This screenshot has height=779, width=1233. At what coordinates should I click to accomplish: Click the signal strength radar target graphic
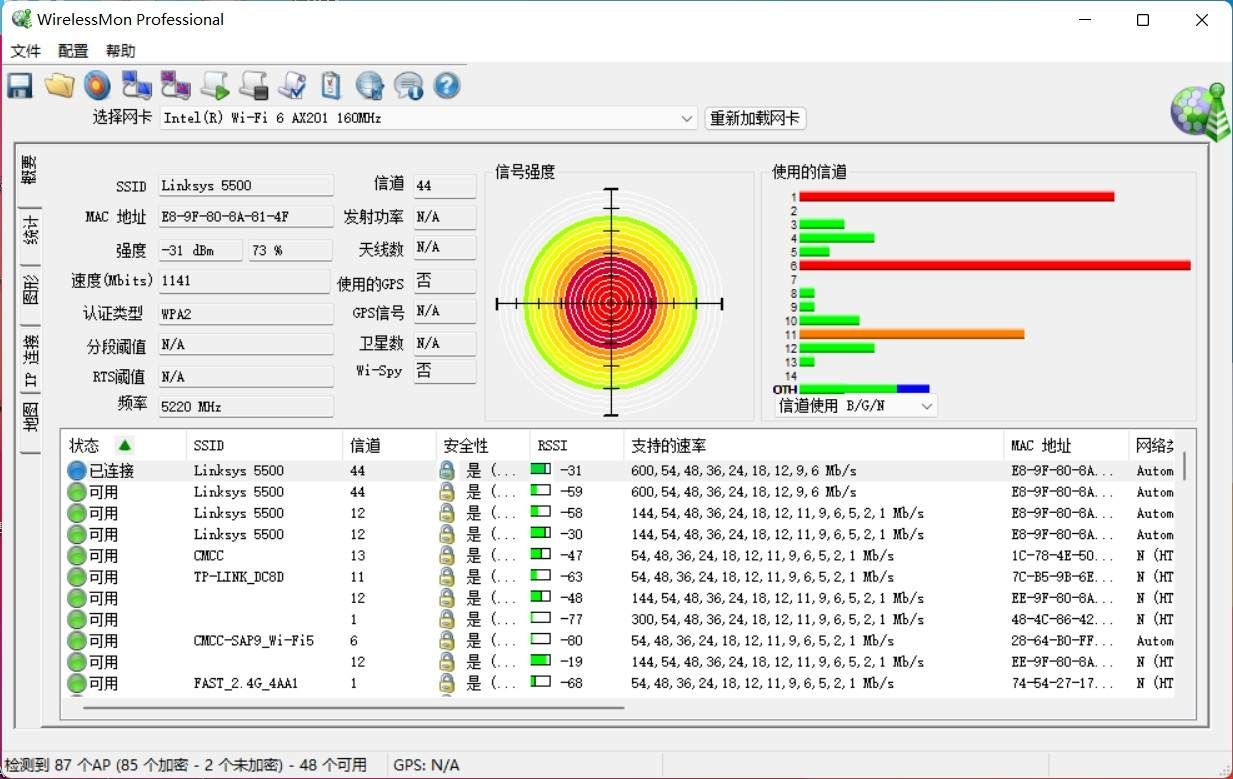(x=609, y=302)
